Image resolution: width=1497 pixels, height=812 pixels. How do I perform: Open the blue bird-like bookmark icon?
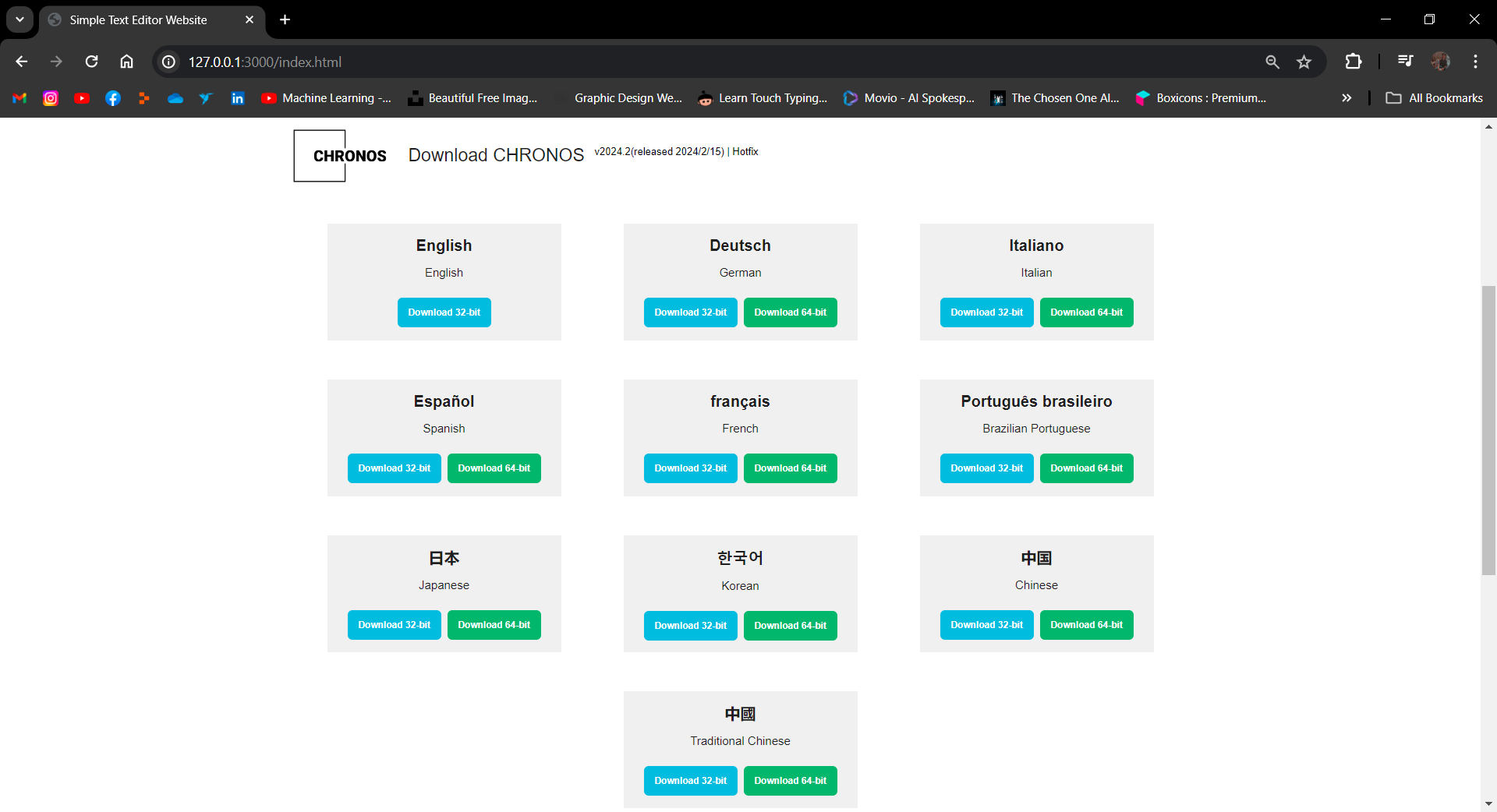coord(206,98)
